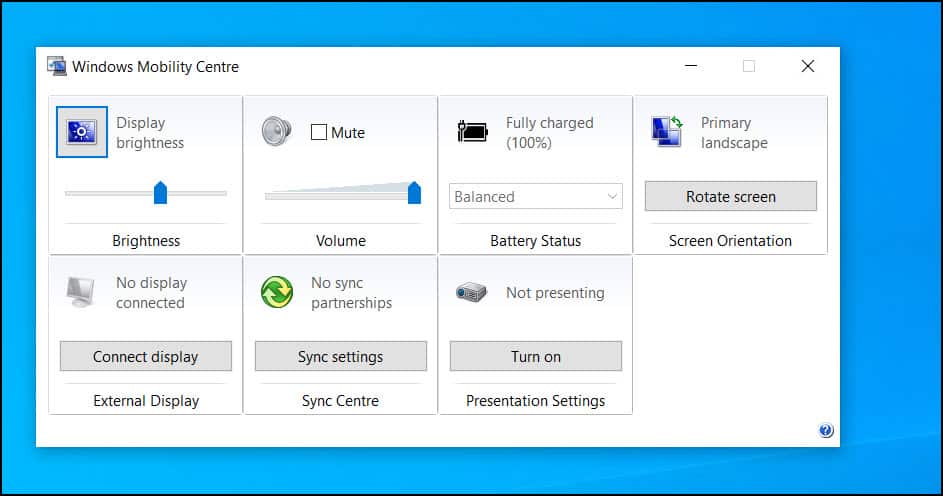Click the external display monitor icon

pyautogui.click(x=81, y=292)
